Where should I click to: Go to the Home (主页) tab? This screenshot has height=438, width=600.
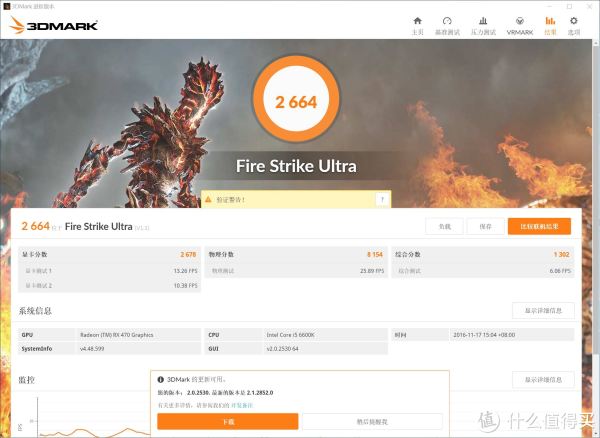(417, 26)
